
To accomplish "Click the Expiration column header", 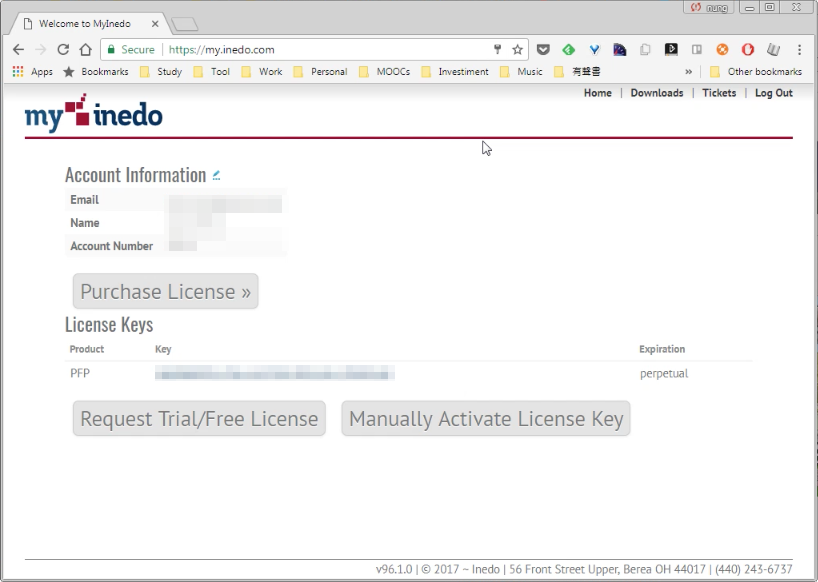I will click(662, 349).
